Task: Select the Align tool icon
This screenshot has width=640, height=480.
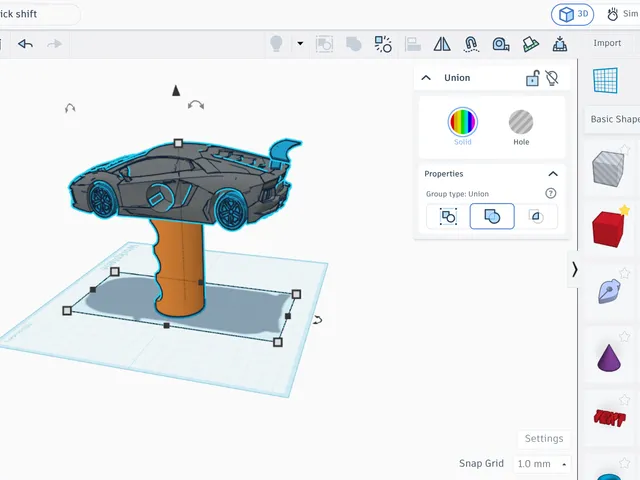Action: (x=413, y=44)
